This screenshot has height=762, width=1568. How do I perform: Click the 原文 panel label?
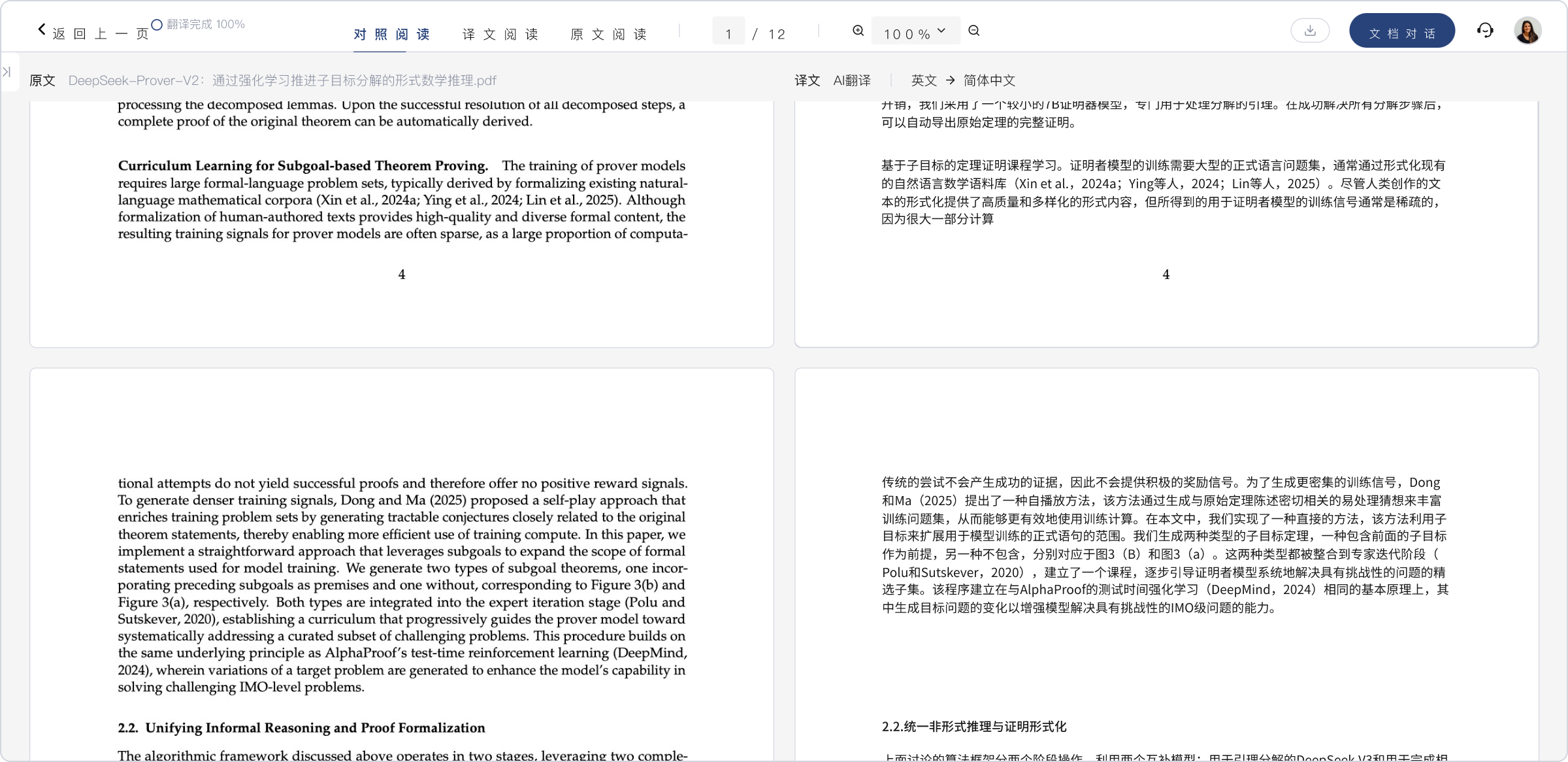42,80
